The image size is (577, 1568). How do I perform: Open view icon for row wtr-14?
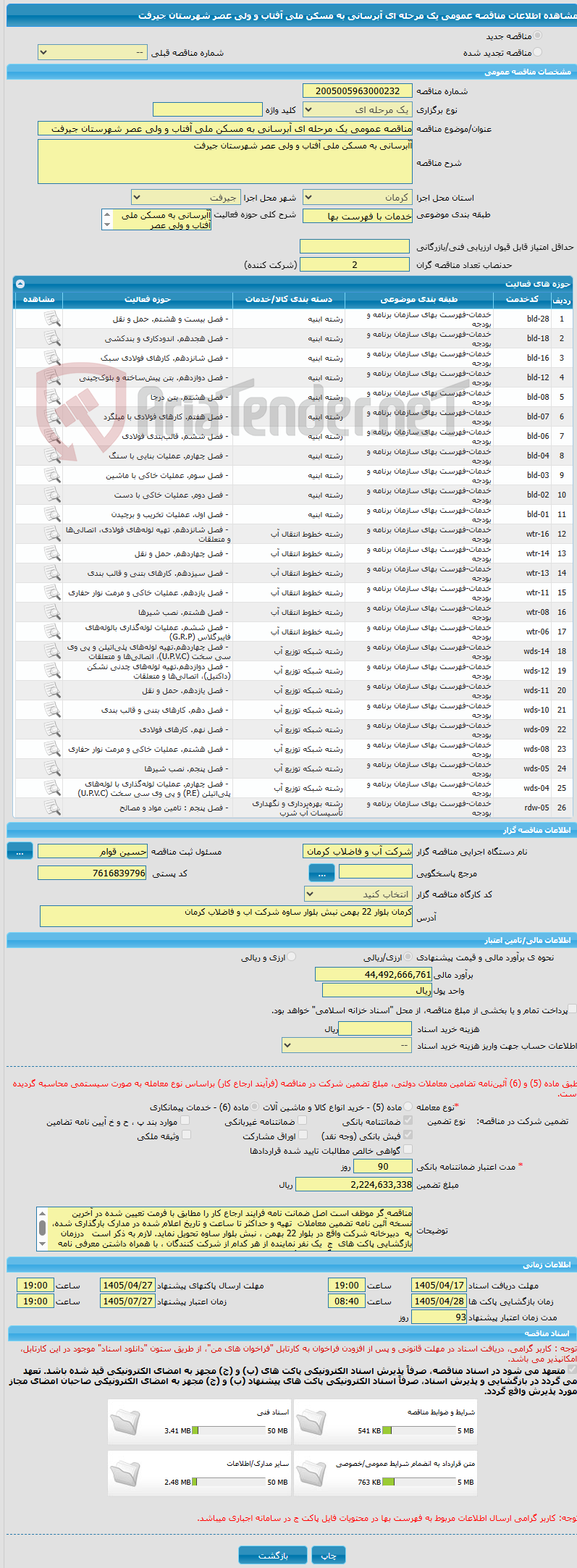[52, 553]
